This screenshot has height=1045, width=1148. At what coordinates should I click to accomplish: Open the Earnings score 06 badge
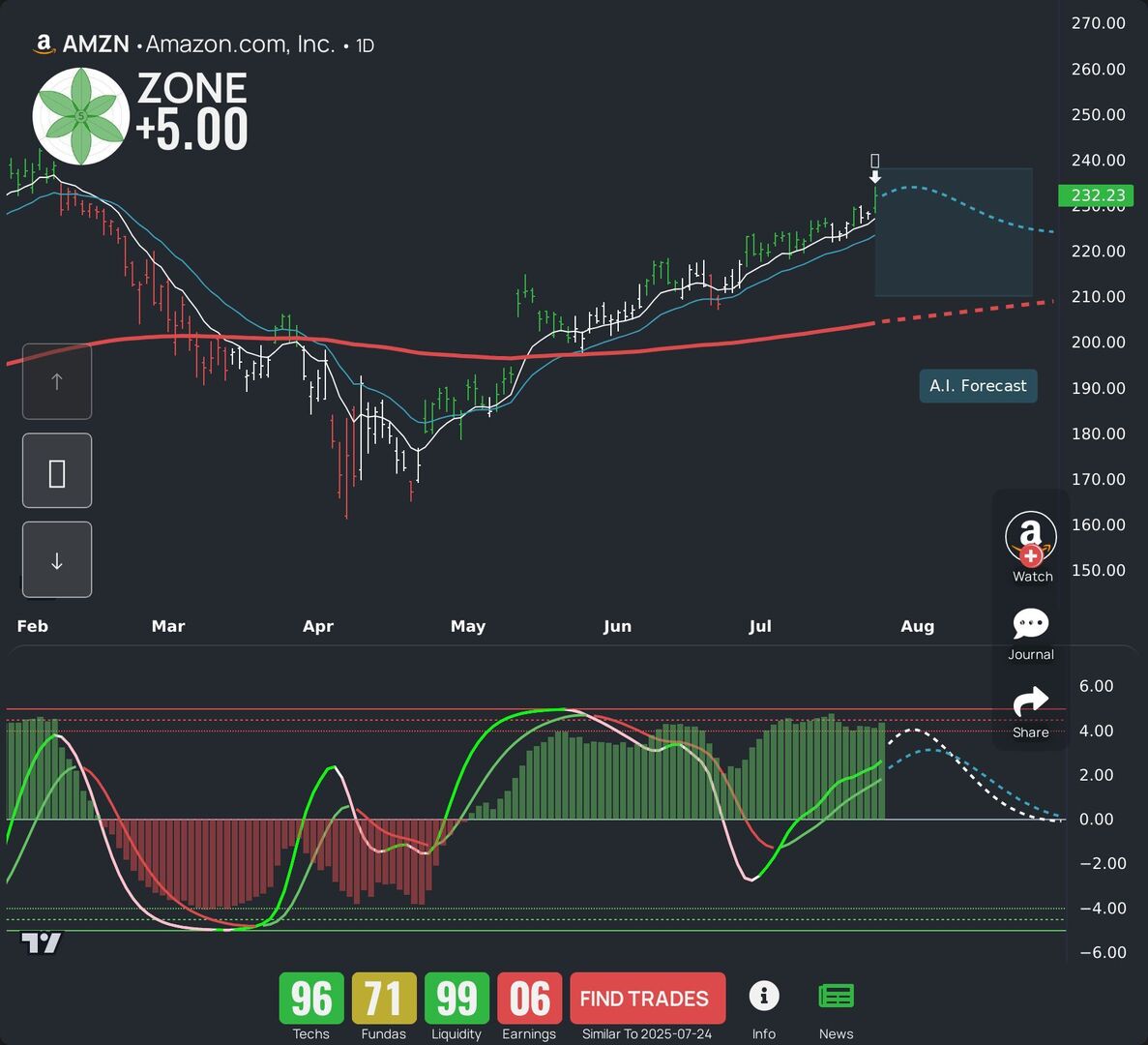[x=529, y=999]
